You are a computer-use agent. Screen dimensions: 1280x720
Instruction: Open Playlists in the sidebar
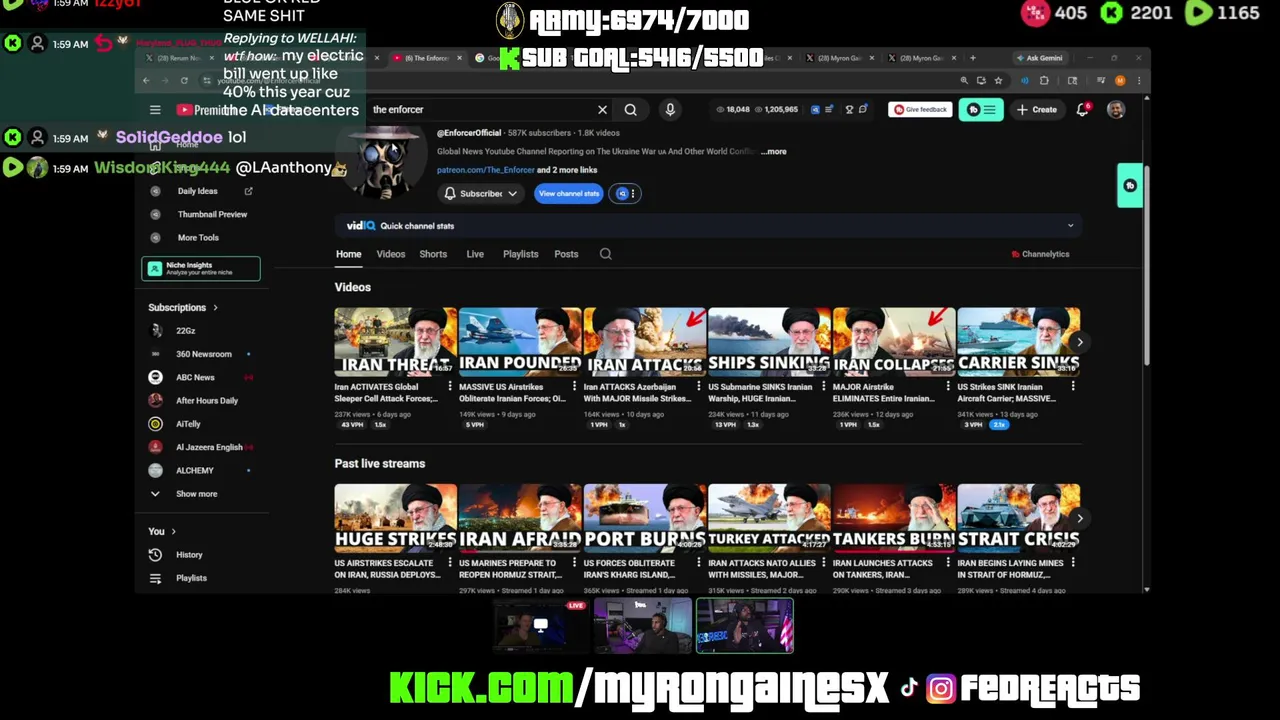click(191, 578)
